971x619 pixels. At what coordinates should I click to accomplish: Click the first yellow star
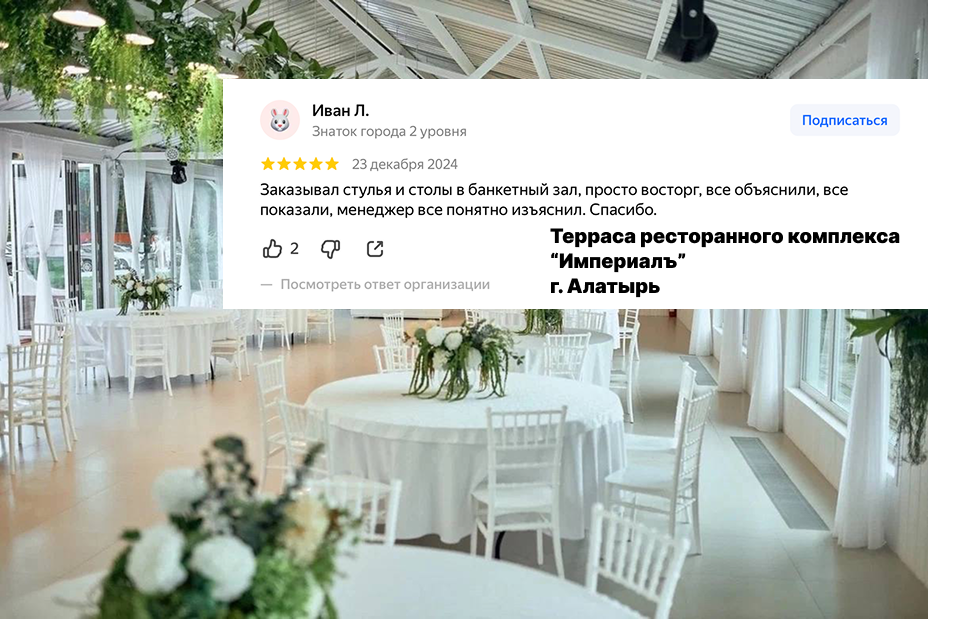tap(268, 164)
